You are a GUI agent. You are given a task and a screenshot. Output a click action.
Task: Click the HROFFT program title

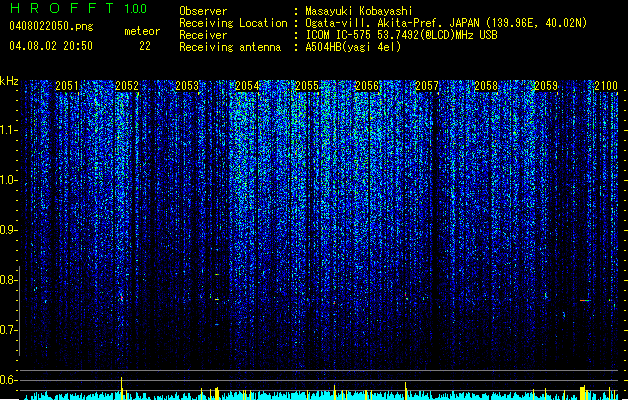click(62, 8)
